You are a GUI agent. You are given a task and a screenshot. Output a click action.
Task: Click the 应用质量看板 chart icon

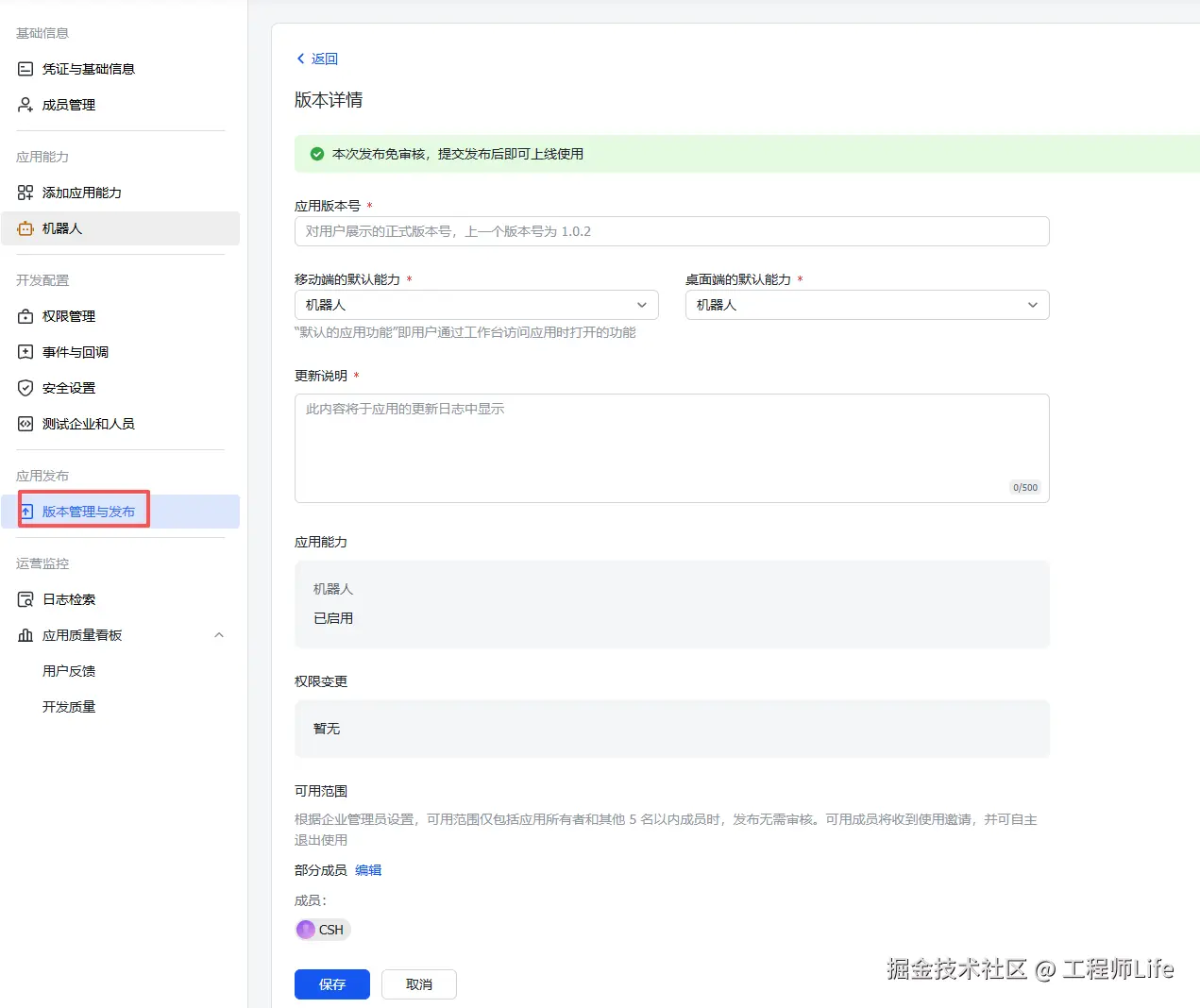25,635
